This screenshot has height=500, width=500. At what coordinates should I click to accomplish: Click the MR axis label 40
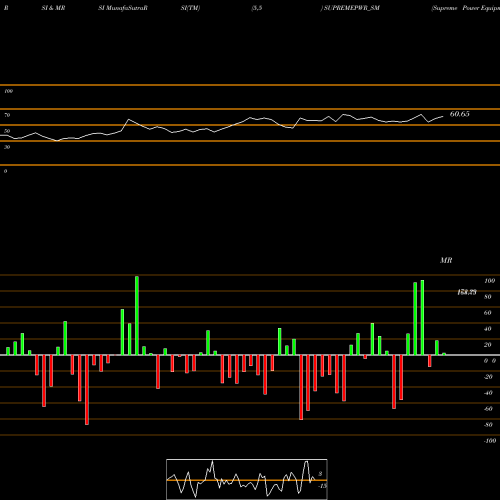tap(488, 329)
